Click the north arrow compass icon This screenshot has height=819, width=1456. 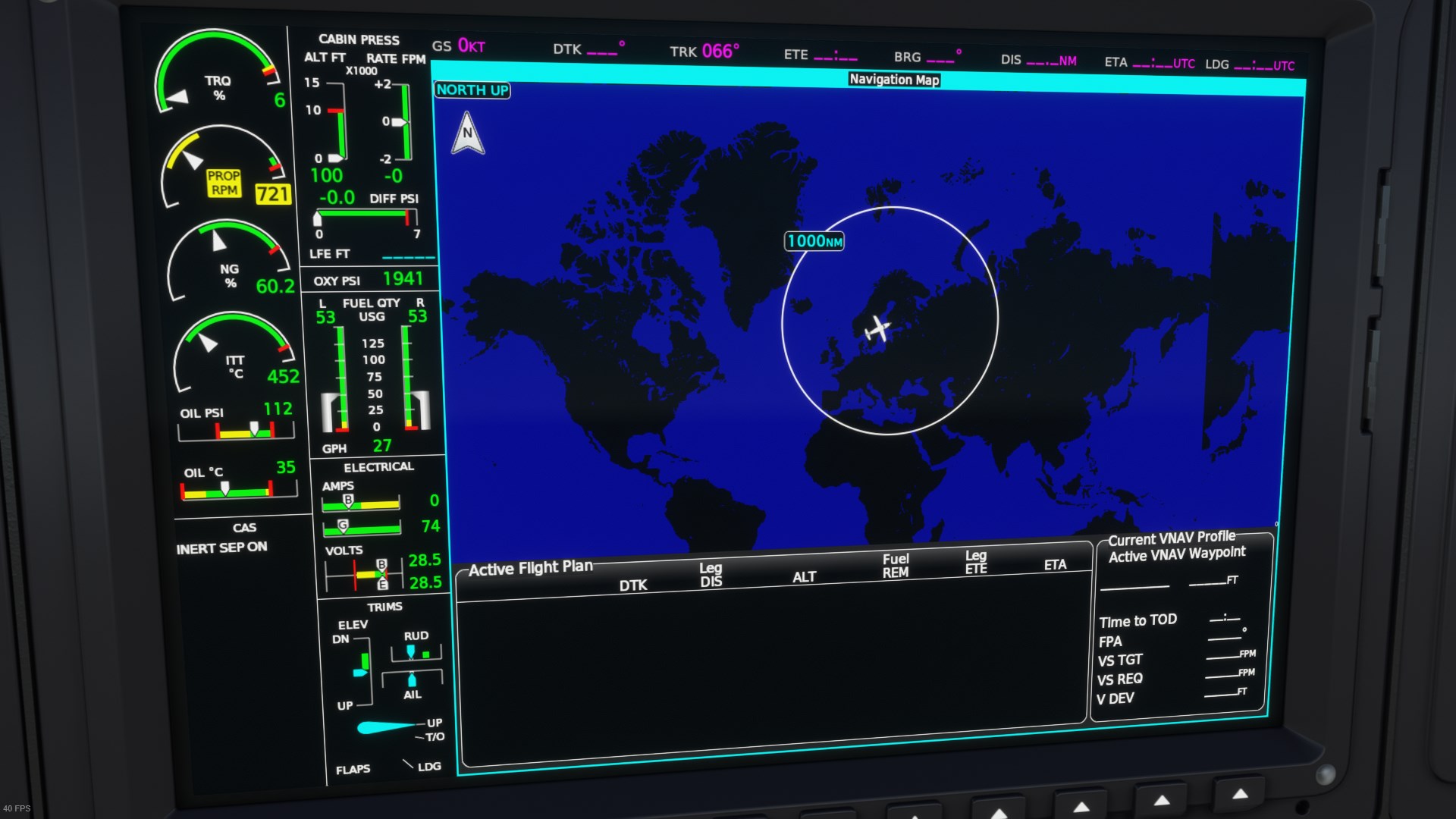coord(468,133)
